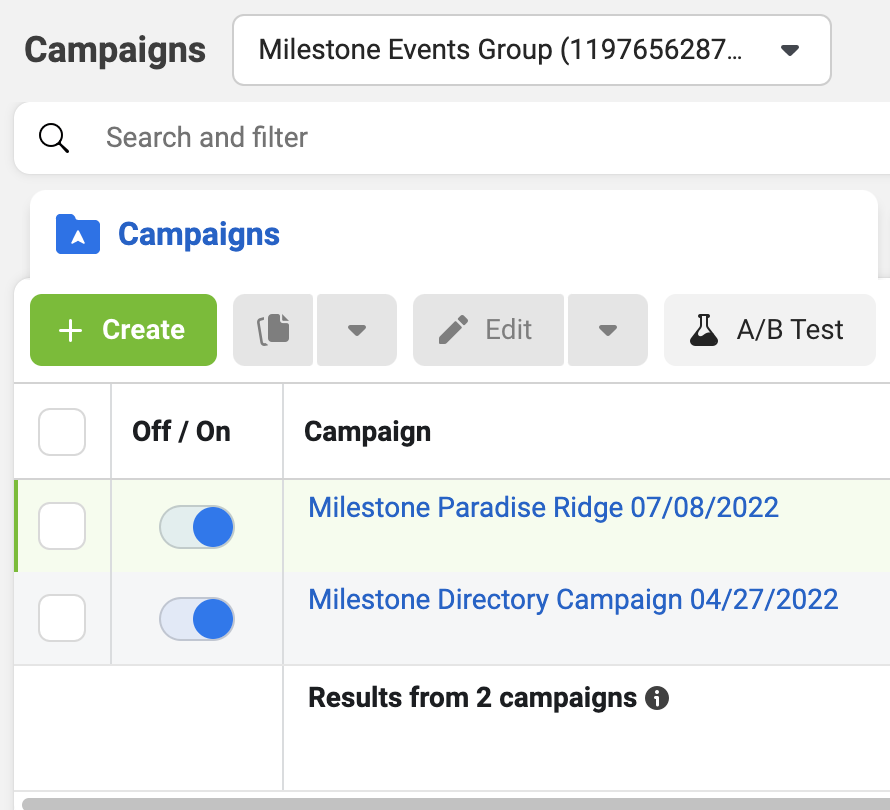Open Milestone Directory Campaign 04/27/2022 link

point(573,599)
